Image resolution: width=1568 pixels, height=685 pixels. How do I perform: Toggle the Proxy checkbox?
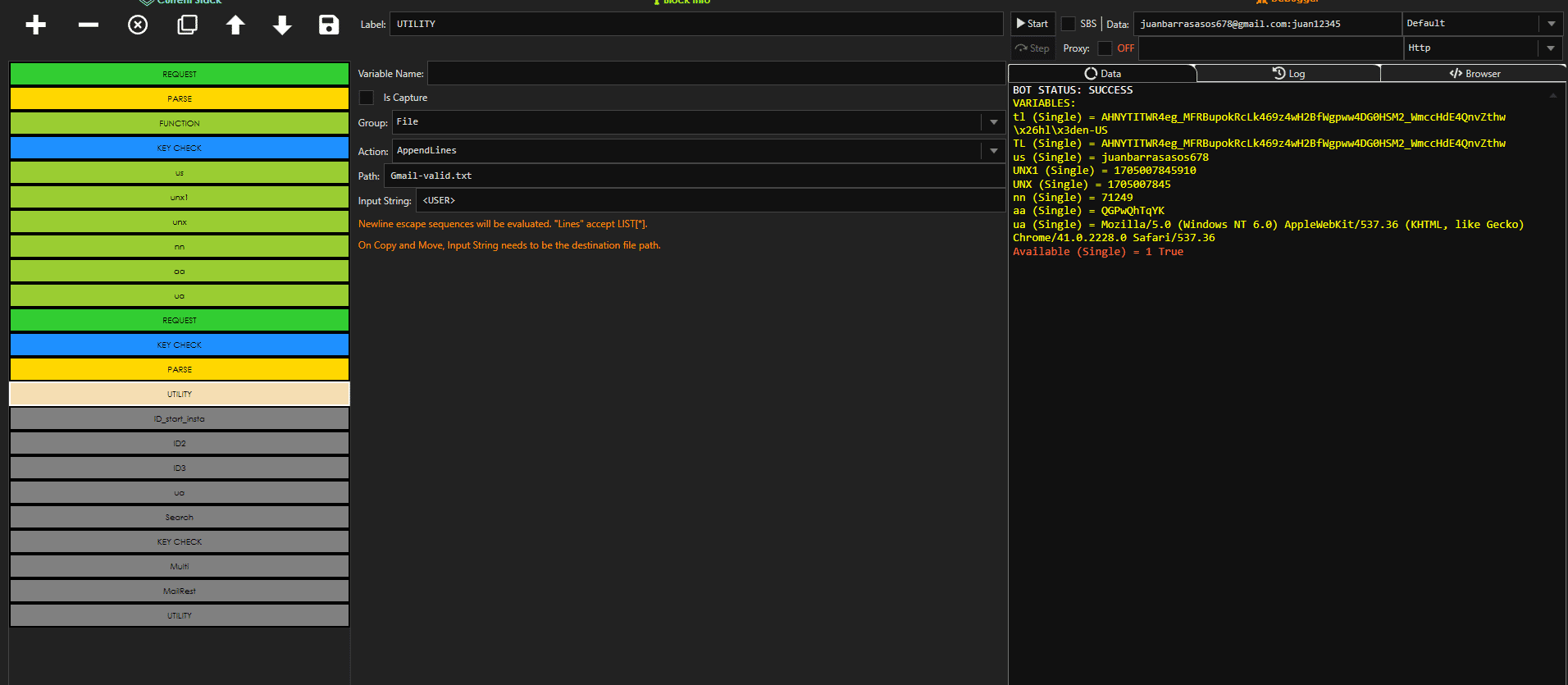pos(1105,48)
